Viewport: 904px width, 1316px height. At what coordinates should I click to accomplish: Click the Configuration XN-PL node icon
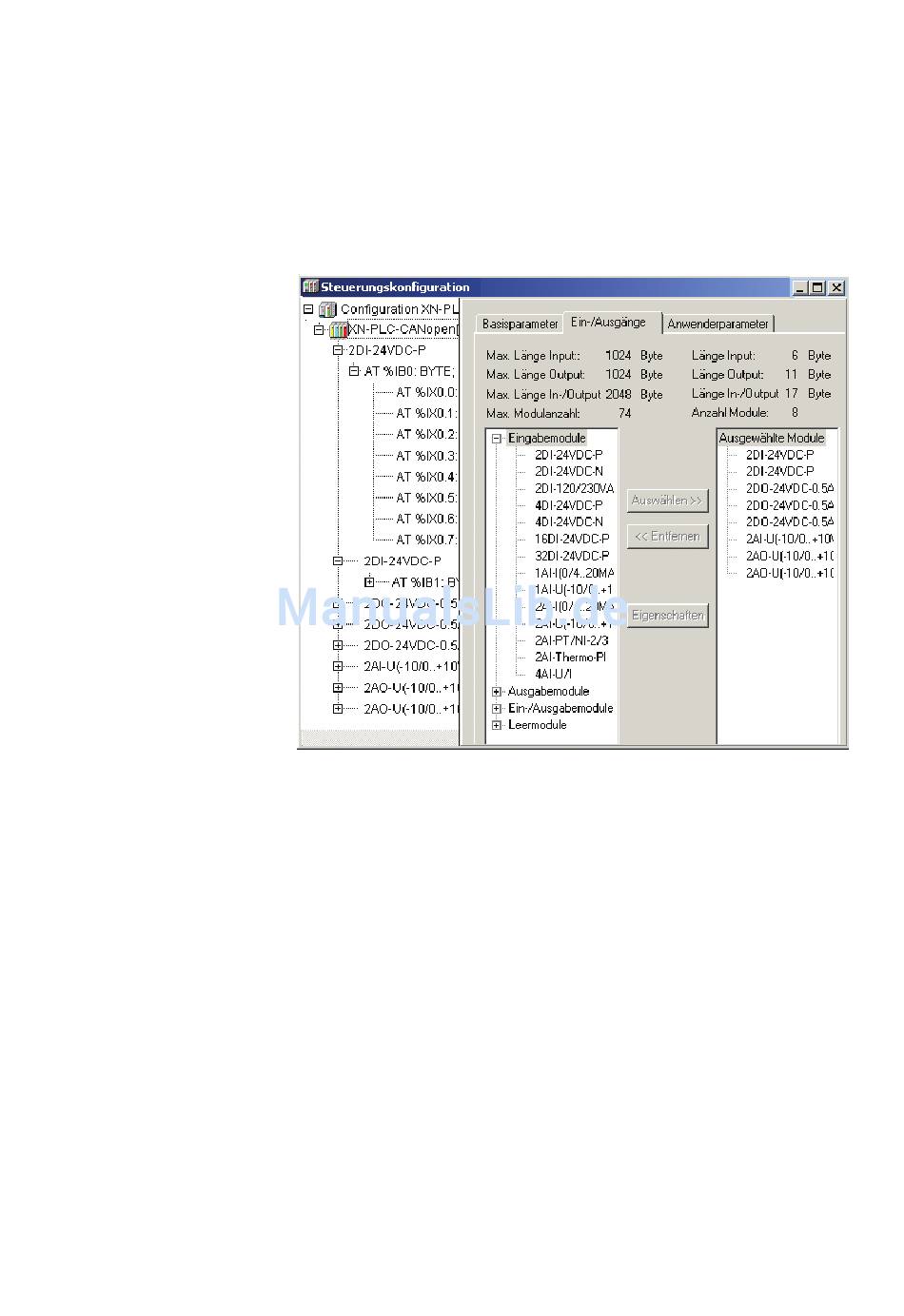pyautogui.click(x=327, y=309)
